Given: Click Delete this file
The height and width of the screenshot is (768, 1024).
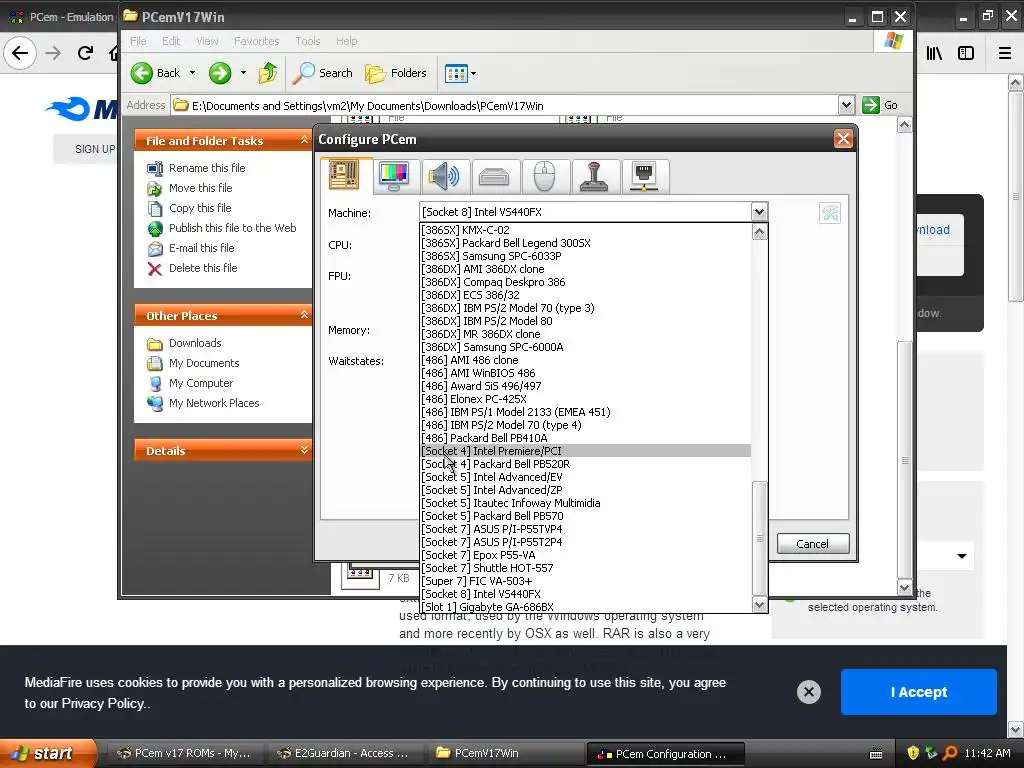Looking at the screenshot, I should coord(202,268).
